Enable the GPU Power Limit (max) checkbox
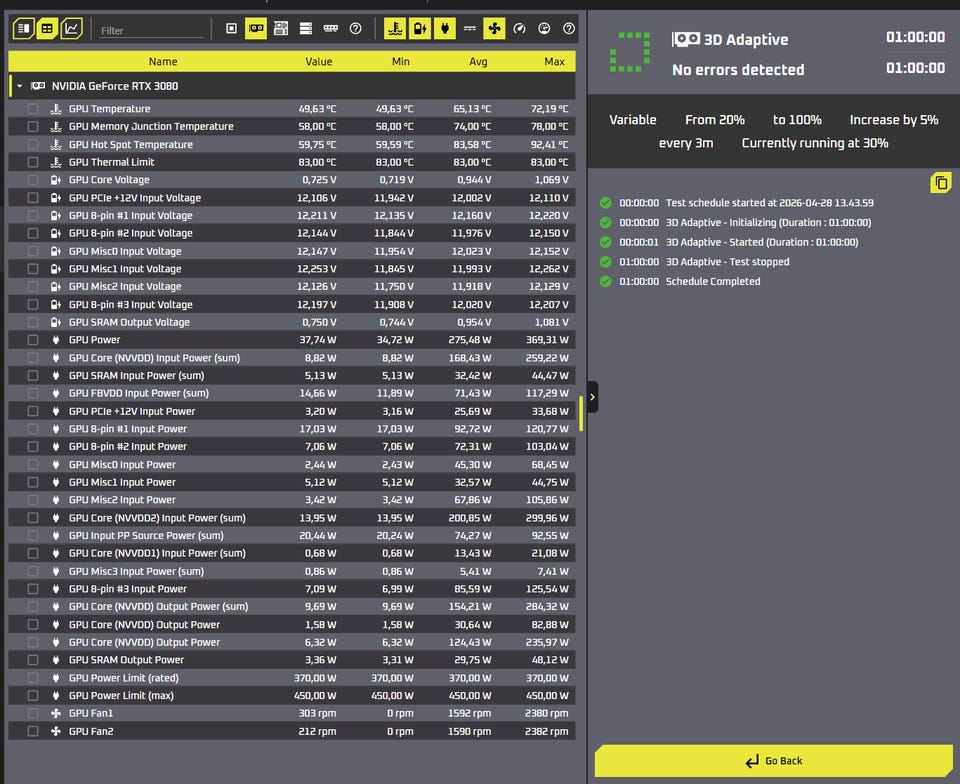The width and height of the screenshot is (960, 784). [33, 696]
